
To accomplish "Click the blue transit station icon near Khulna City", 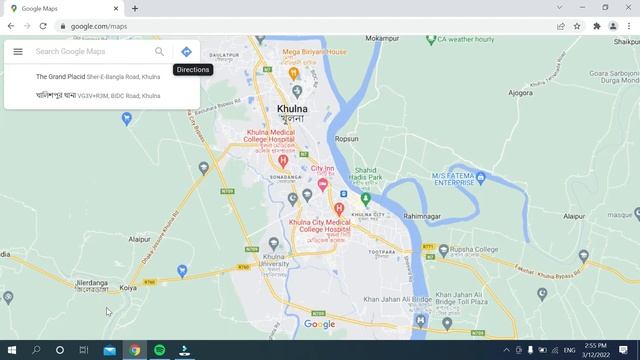I will (344, 194).
